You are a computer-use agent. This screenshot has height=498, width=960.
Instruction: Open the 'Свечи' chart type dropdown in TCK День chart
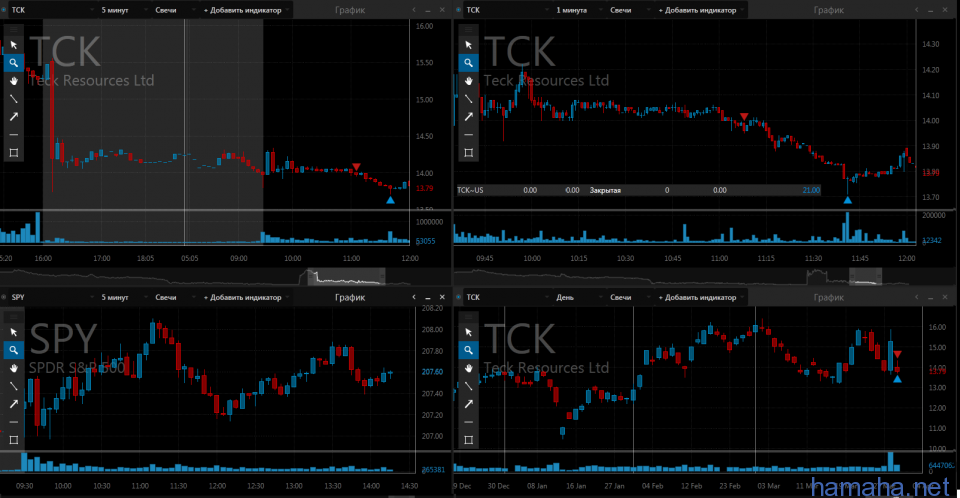coord(629,297)
